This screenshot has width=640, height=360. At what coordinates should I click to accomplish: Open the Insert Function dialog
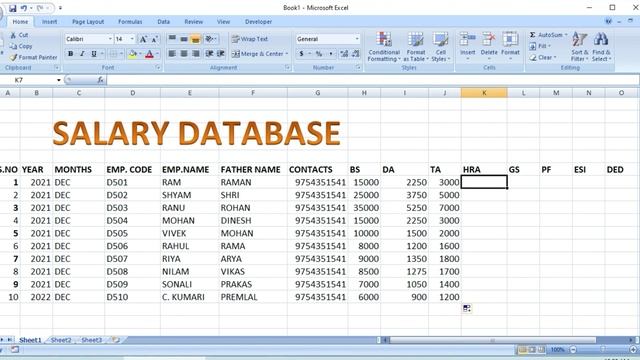[x=100, y=80]
